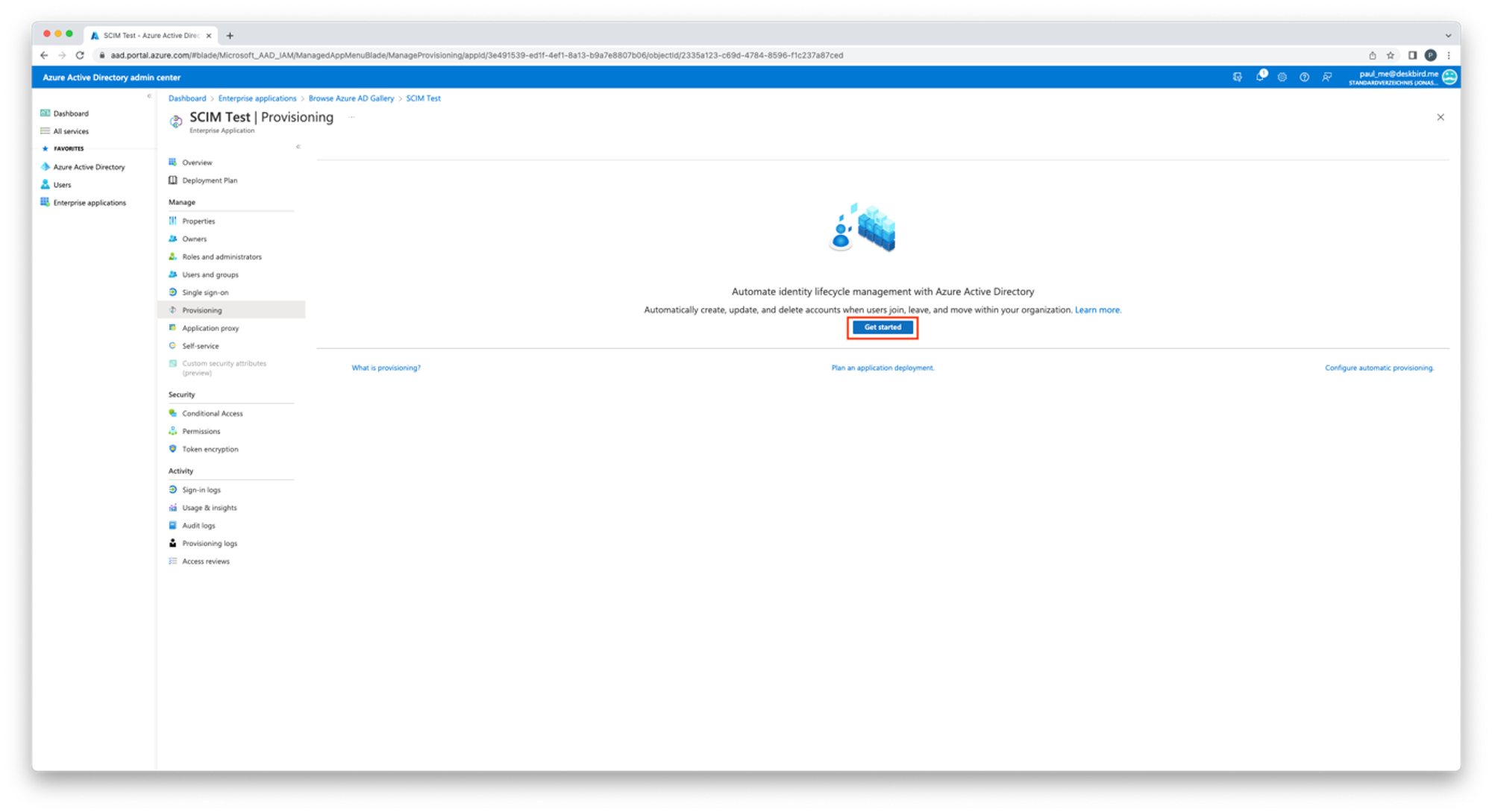Click the help question mark icon
The width and height of the screenshot is (1492, 812).
click(x=1304, y=77)
